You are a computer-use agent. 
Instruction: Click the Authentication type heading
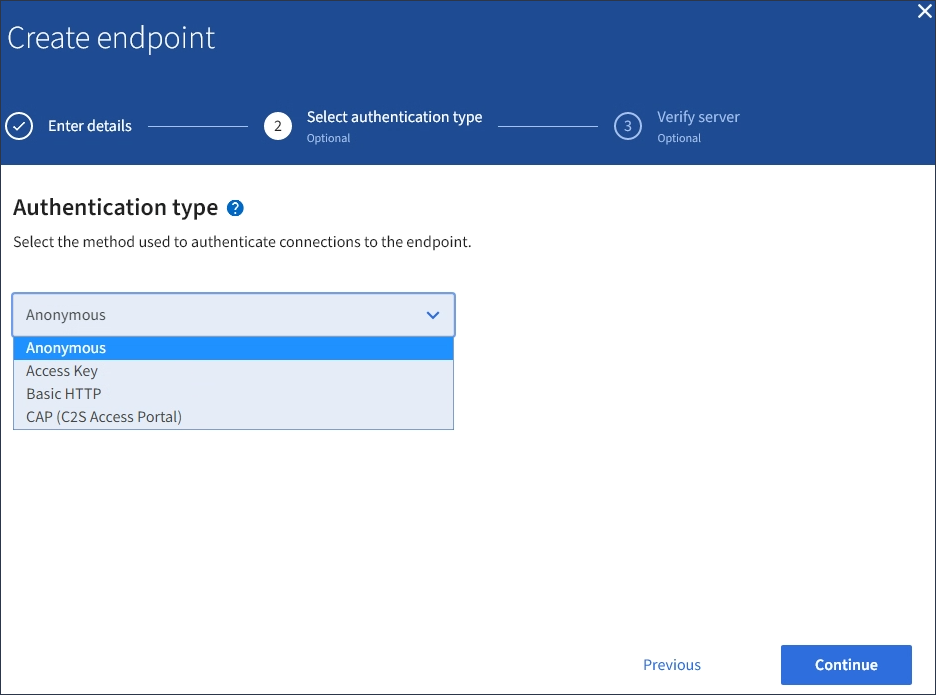point(115,208)
